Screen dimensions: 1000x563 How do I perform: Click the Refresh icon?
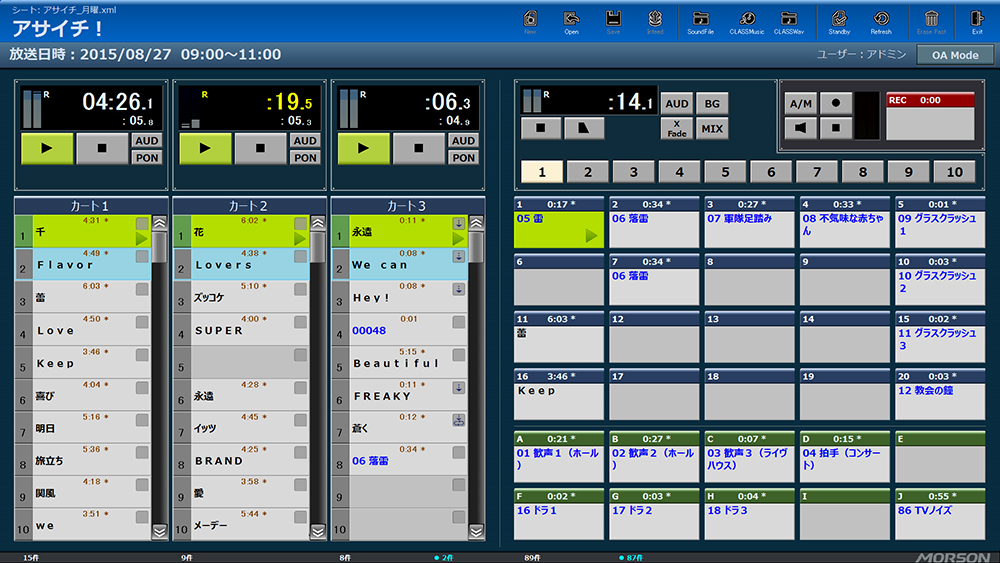pos(881,20)
